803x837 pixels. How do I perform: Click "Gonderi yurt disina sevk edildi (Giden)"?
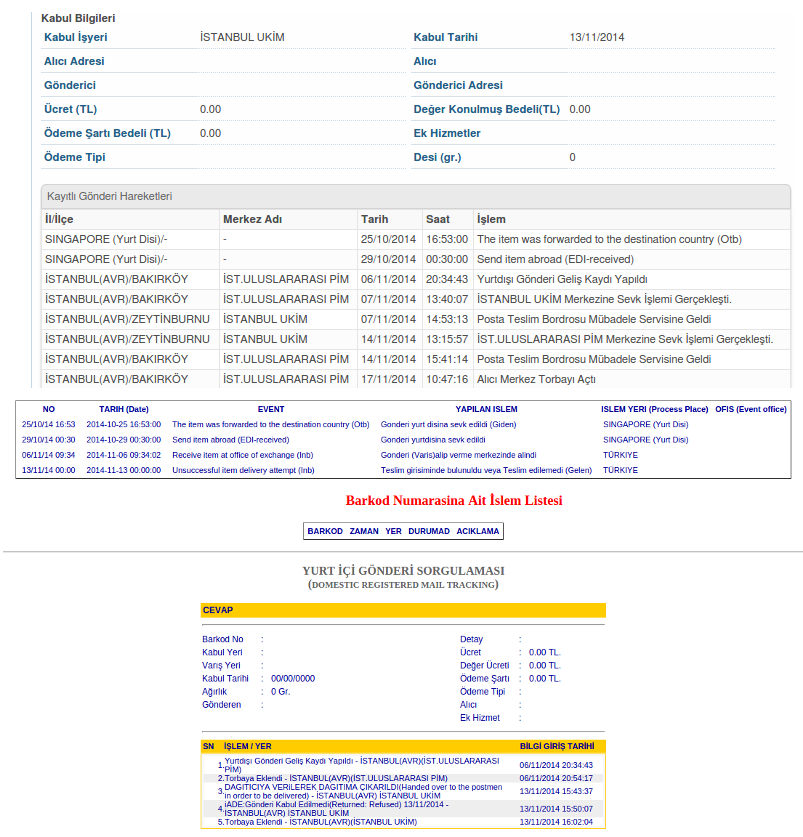448,424
